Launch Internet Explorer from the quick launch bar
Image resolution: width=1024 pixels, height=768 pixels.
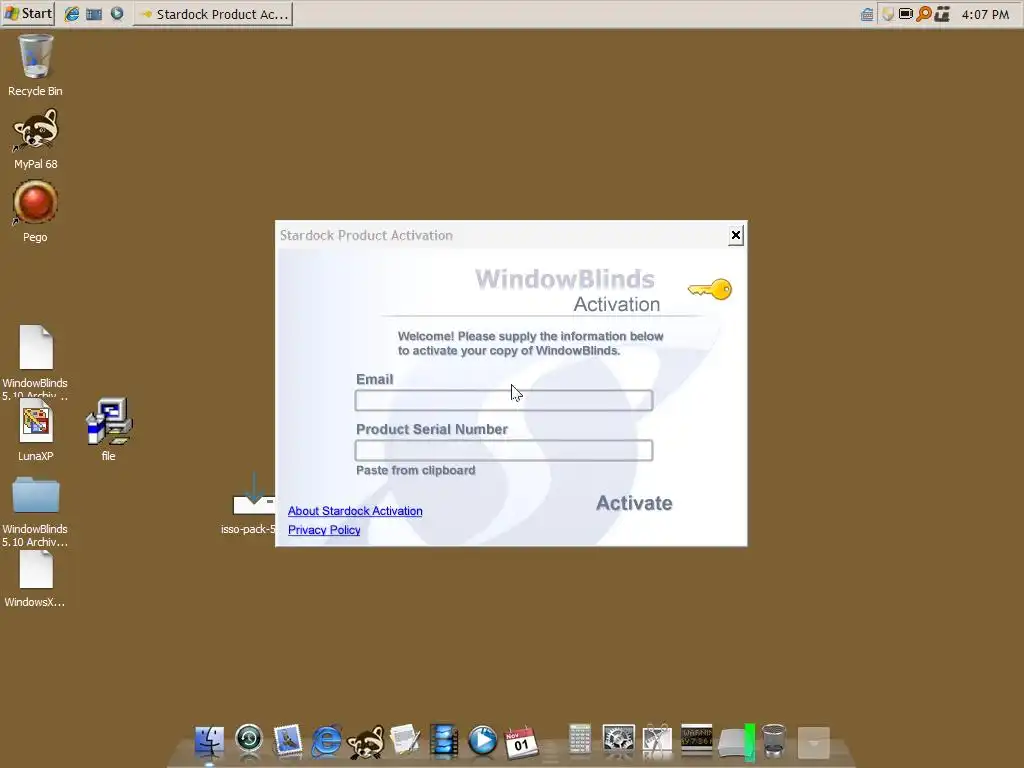coord(72,14)
